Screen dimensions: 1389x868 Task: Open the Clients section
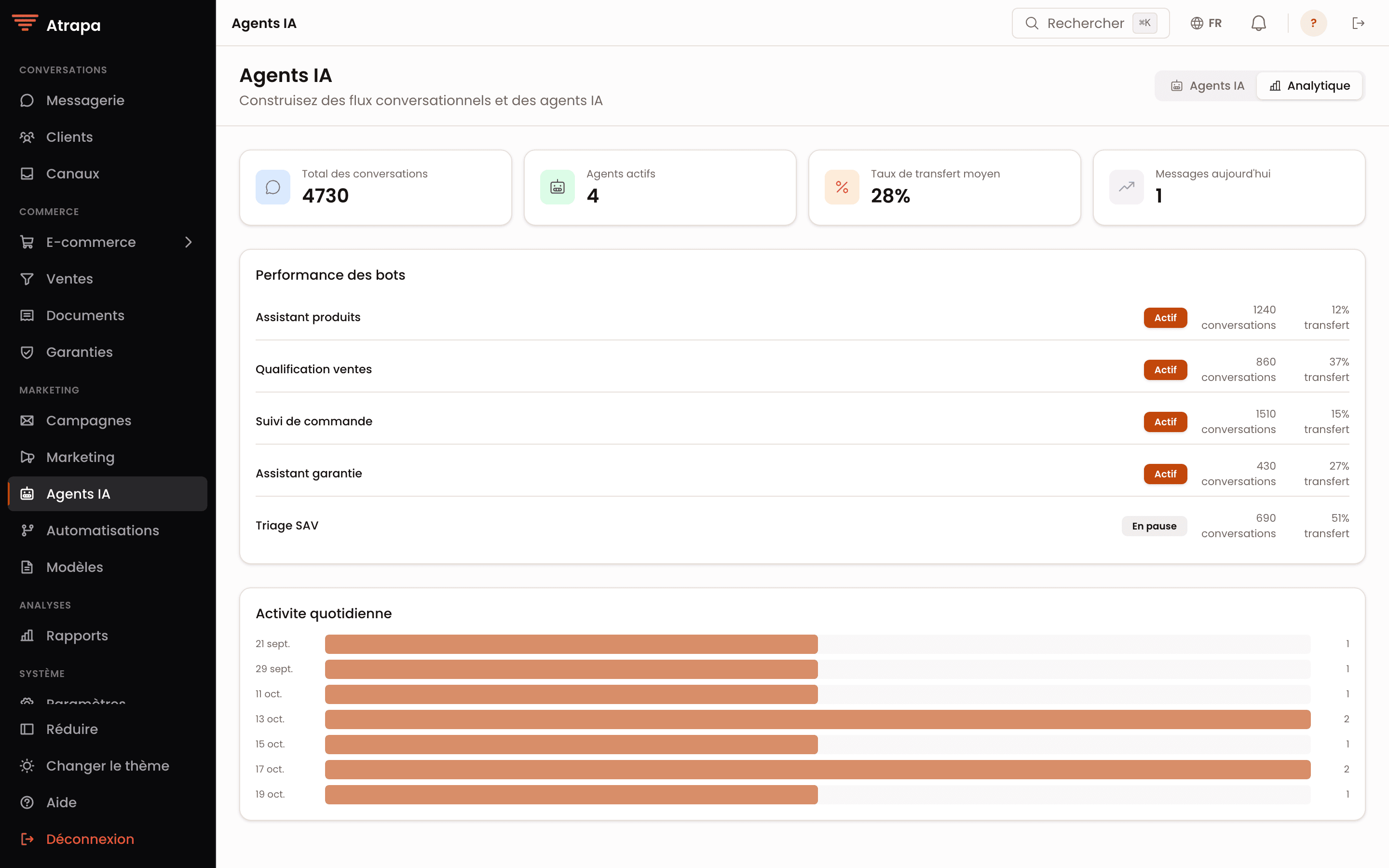tap(108, 137)
